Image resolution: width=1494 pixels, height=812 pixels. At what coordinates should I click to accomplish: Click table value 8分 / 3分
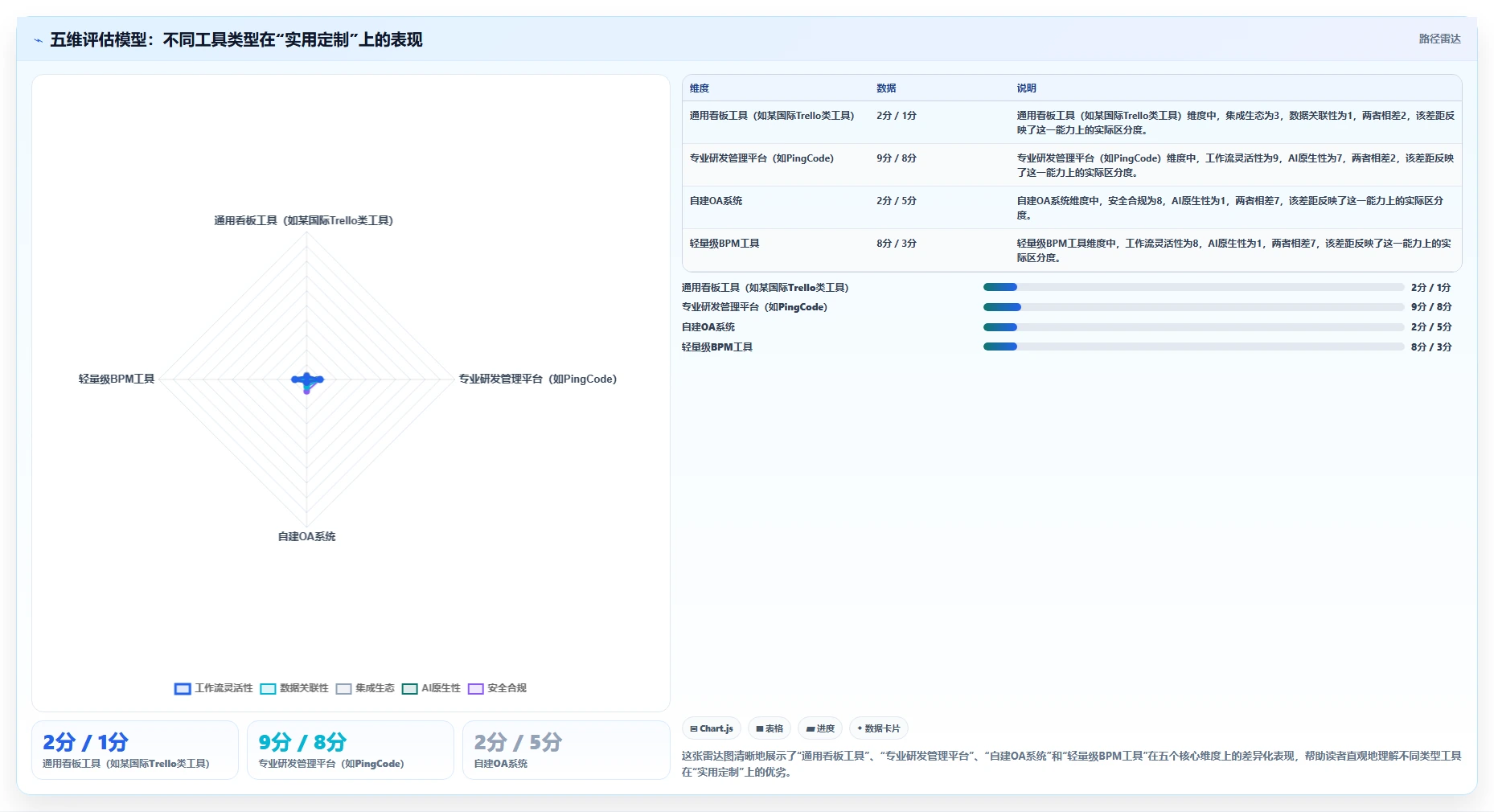pos(897,244)
